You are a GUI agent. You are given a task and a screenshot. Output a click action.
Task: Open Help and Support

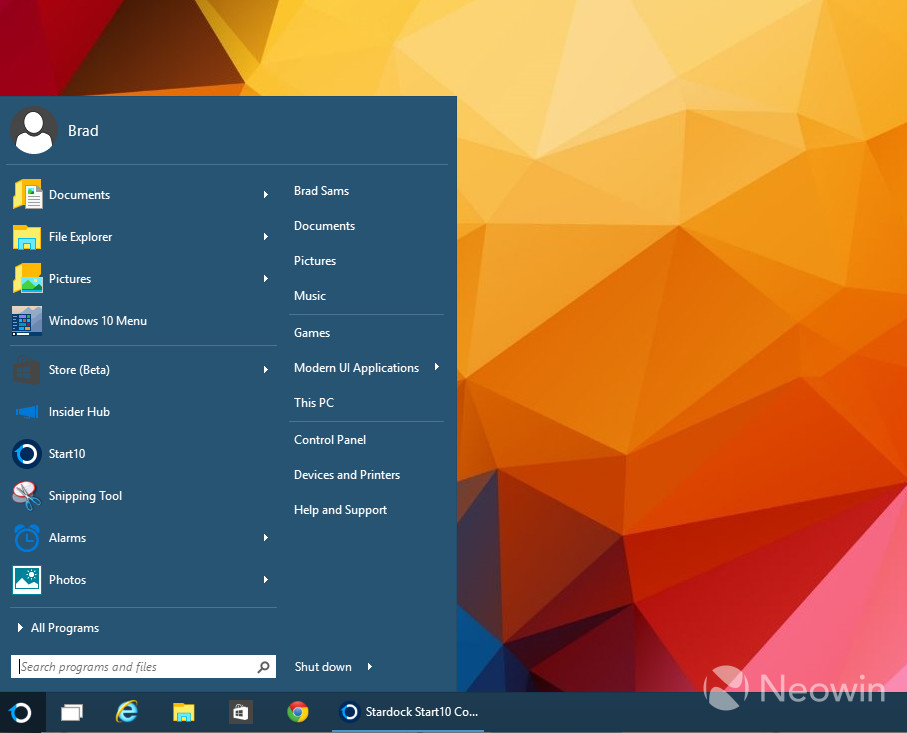[x=340, y=510]
